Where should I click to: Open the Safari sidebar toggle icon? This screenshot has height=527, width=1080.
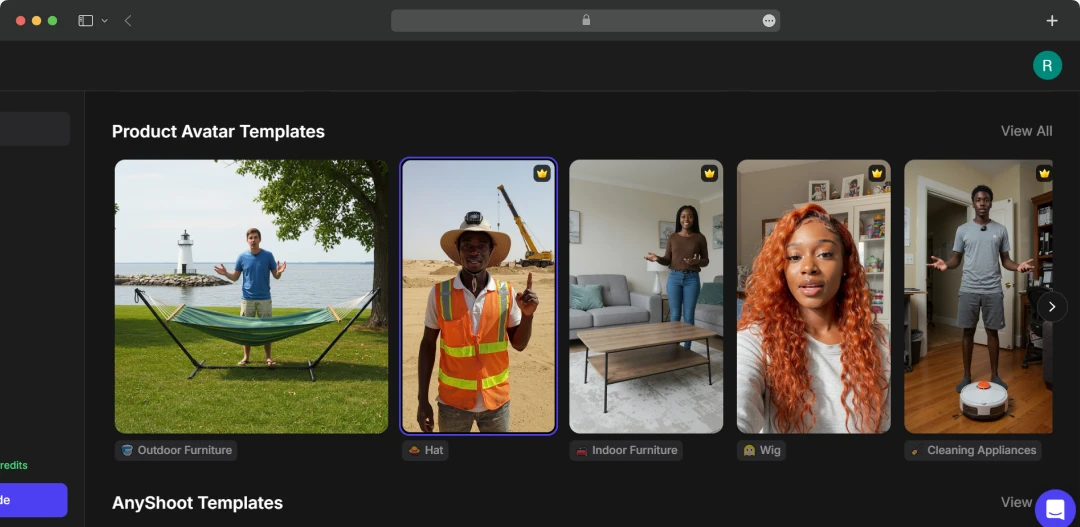tap(85, 21)
